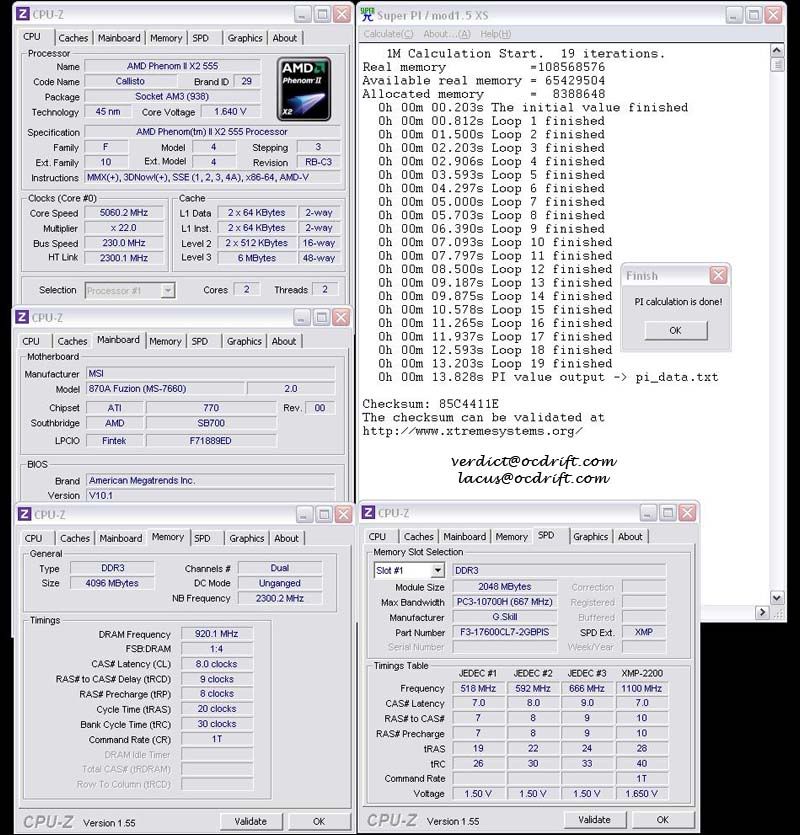Image resolution: width=800 pixels, height=835 pixels.
Task: Click the Part Number F3-17600CL7-2GBPIS field
Action: click(x=504, y=632)
